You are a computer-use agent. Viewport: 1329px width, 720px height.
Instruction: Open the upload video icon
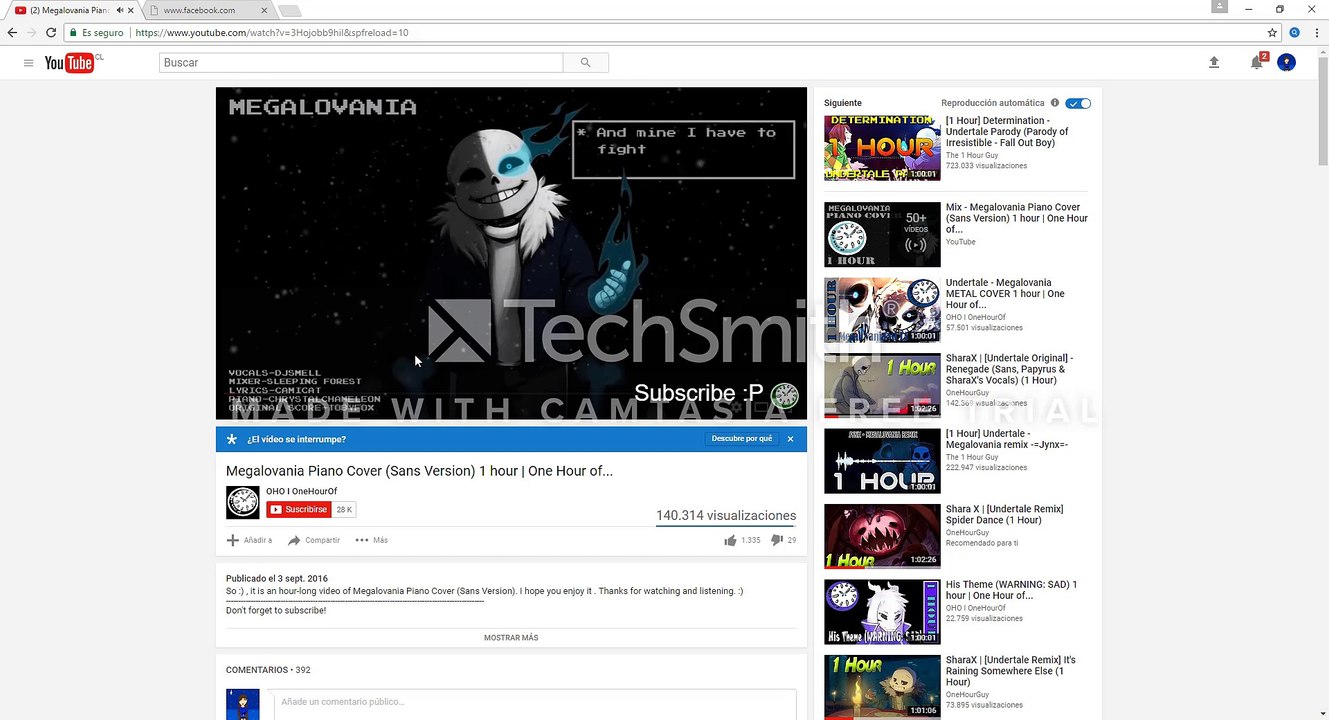pos(1214,62)
